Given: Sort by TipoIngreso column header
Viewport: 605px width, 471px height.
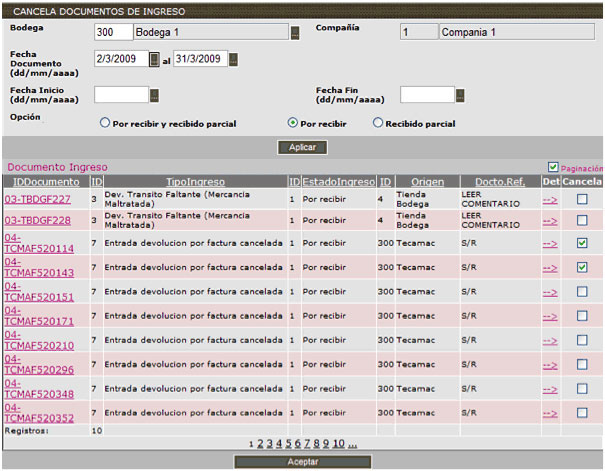Looking at the screenshot, I should pos(195,182).
